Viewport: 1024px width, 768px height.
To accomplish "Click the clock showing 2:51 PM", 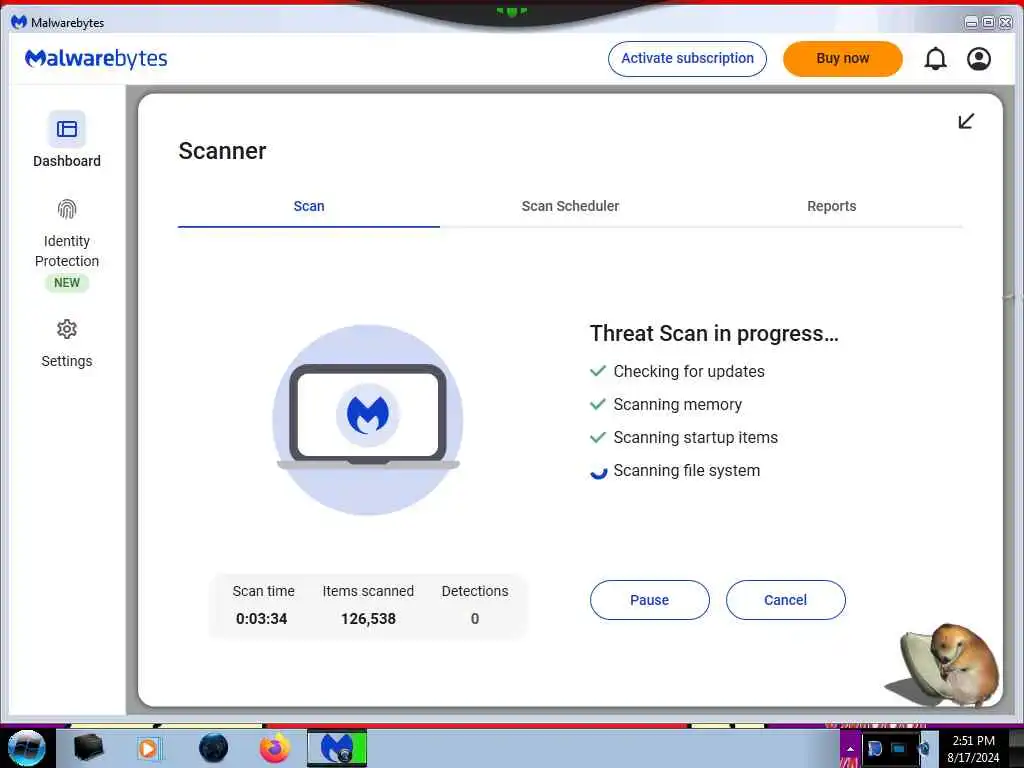I will [x=973, y=741].
